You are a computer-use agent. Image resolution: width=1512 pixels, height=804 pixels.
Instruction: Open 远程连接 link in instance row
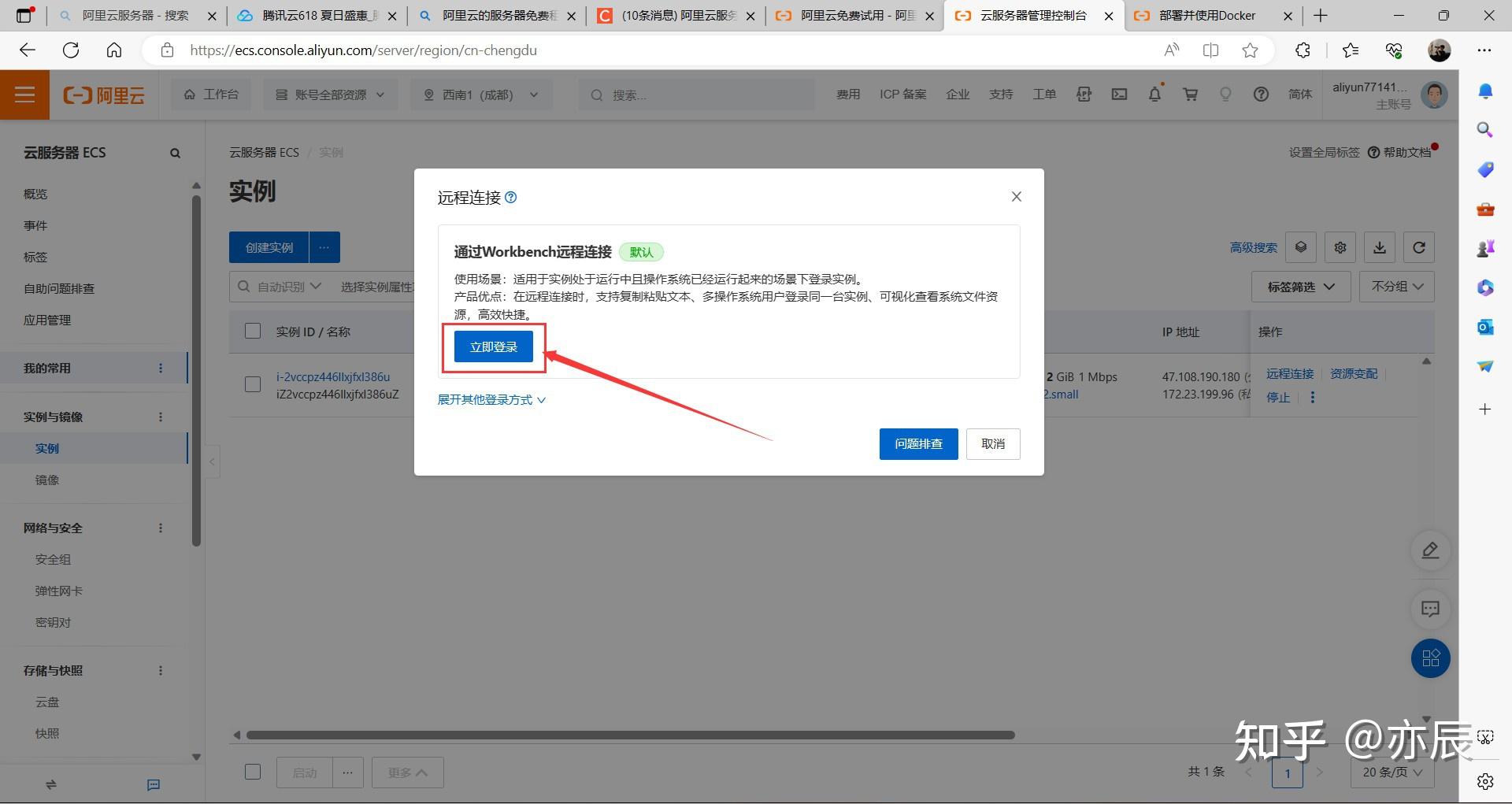pyautogui.click(x=1289, y=374)
